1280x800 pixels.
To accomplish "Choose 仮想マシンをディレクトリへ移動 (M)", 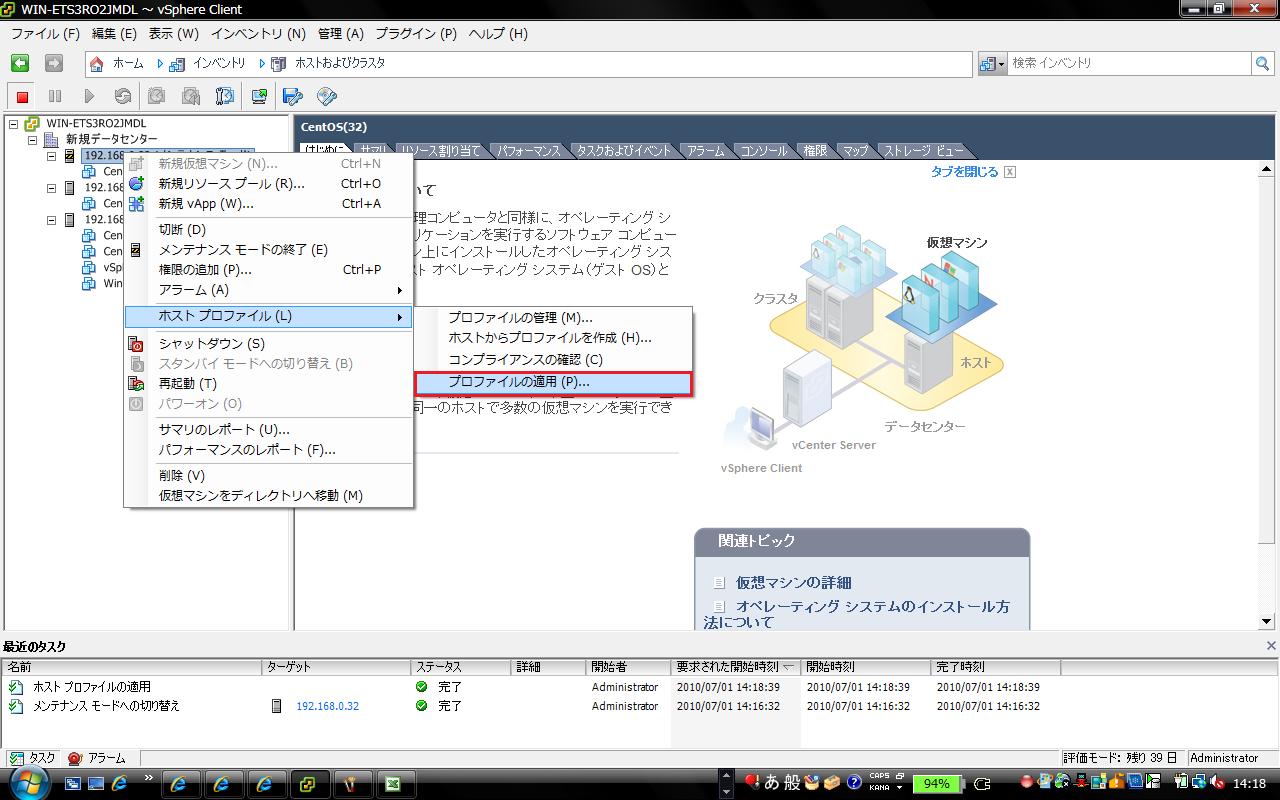I will (x=268, y=496).
